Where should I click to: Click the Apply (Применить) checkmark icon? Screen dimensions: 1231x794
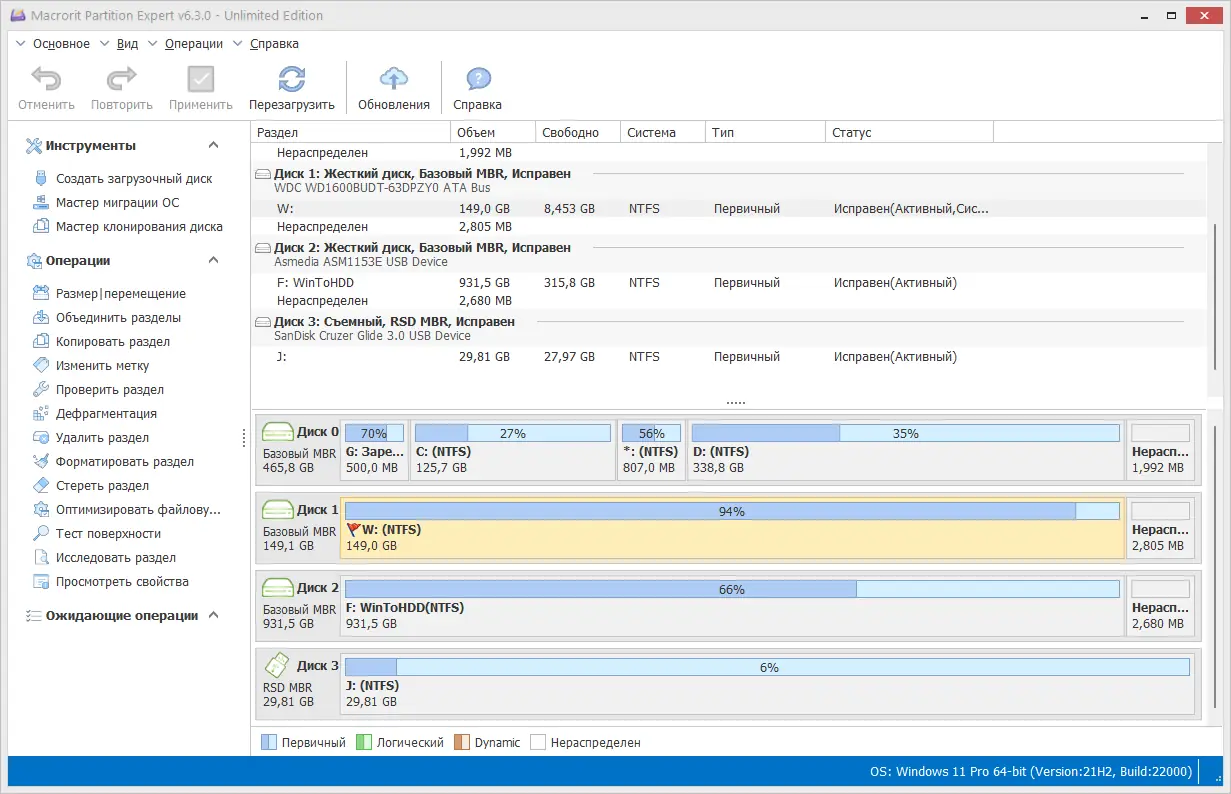coord(201,80)
